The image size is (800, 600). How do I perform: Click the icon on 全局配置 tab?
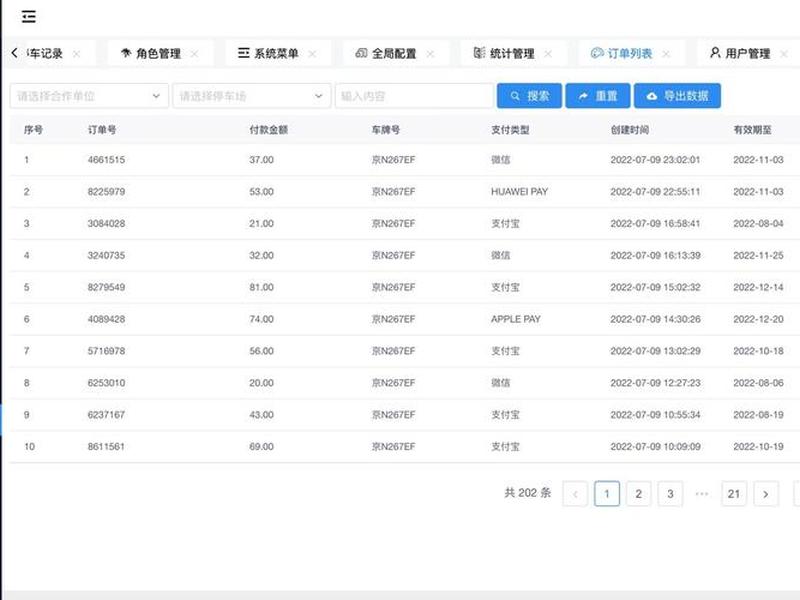tap(361, 53)
